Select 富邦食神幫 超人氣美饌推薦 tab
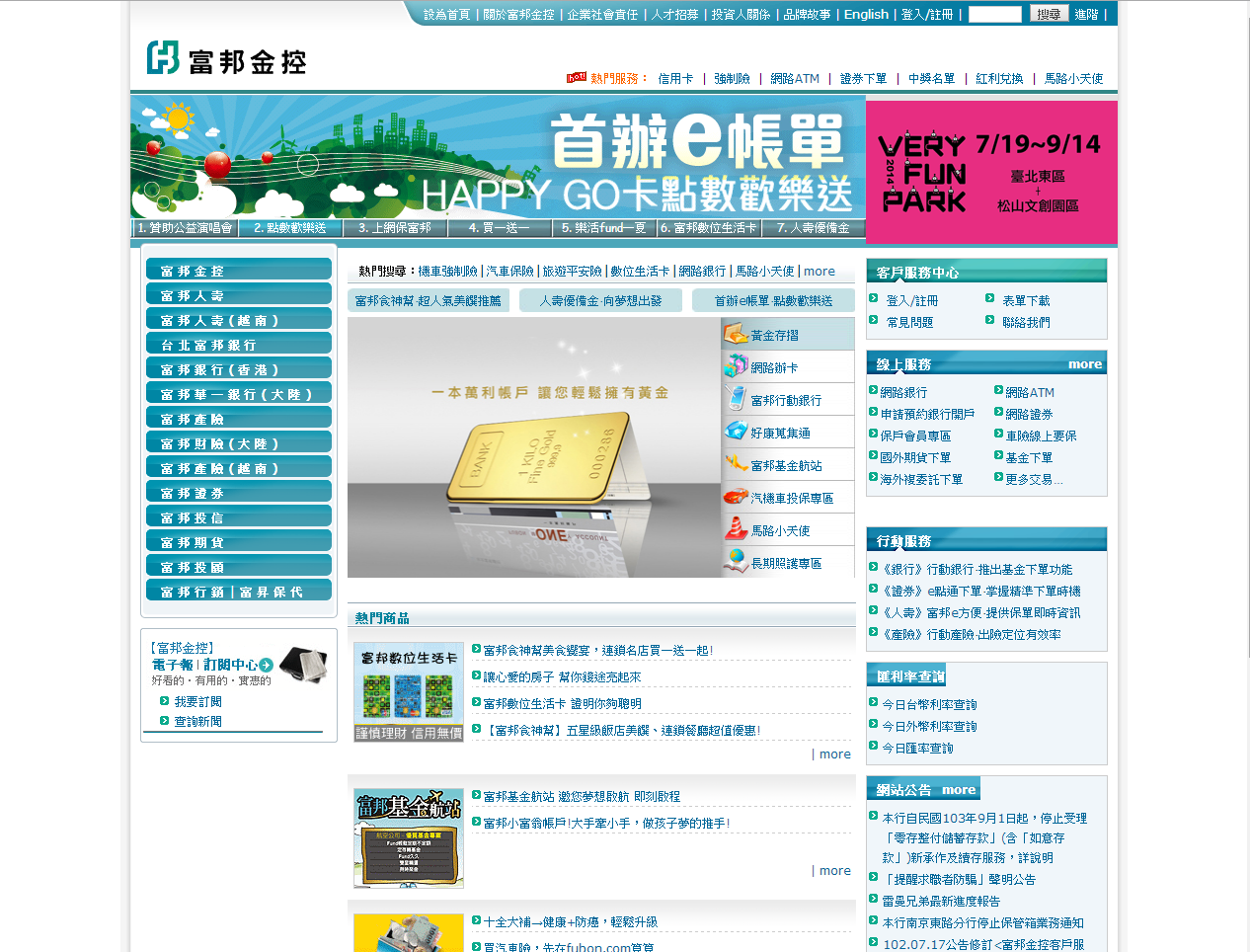 [429, 300]
